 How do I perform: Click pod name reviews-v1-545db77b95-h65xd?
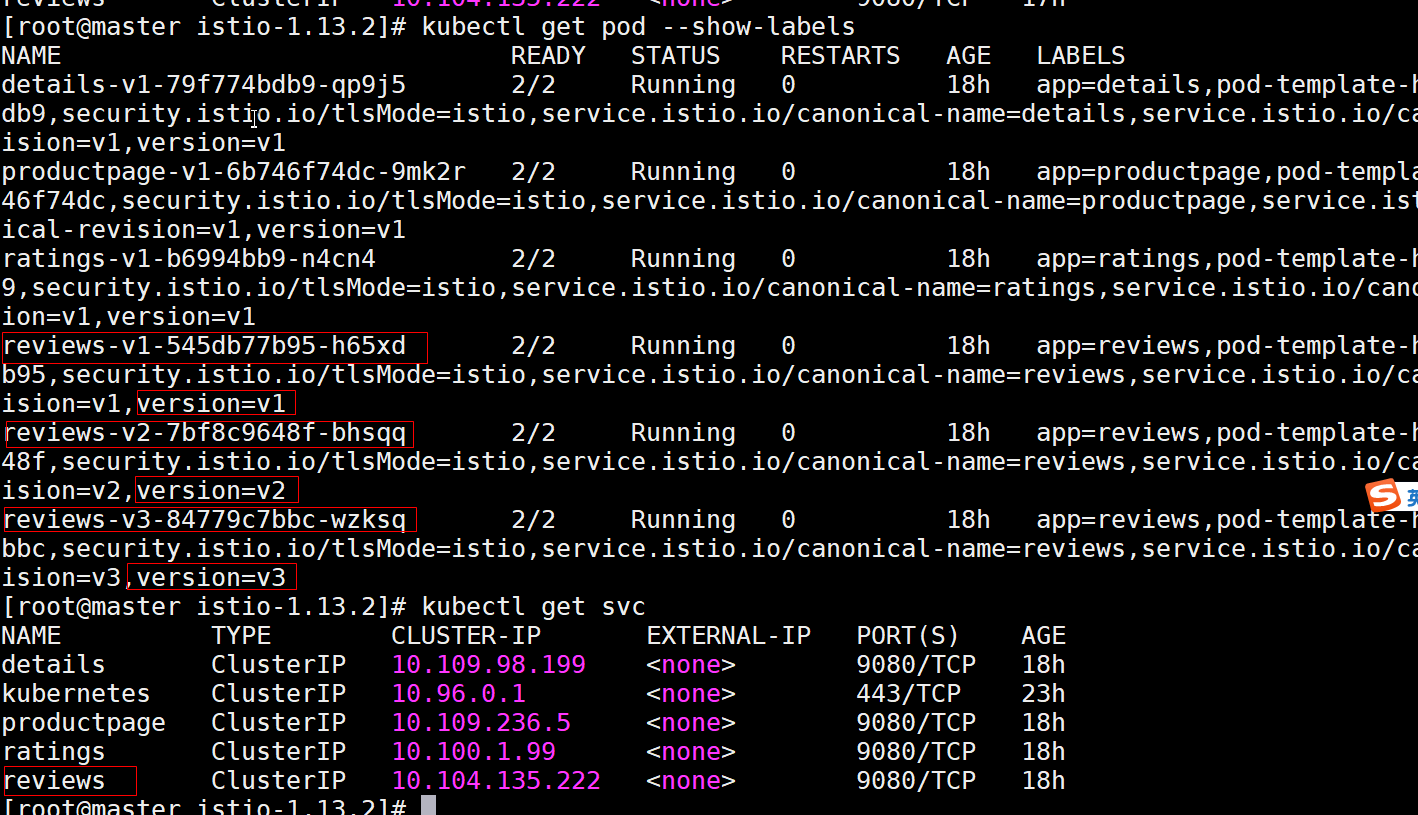click(204, 346)
